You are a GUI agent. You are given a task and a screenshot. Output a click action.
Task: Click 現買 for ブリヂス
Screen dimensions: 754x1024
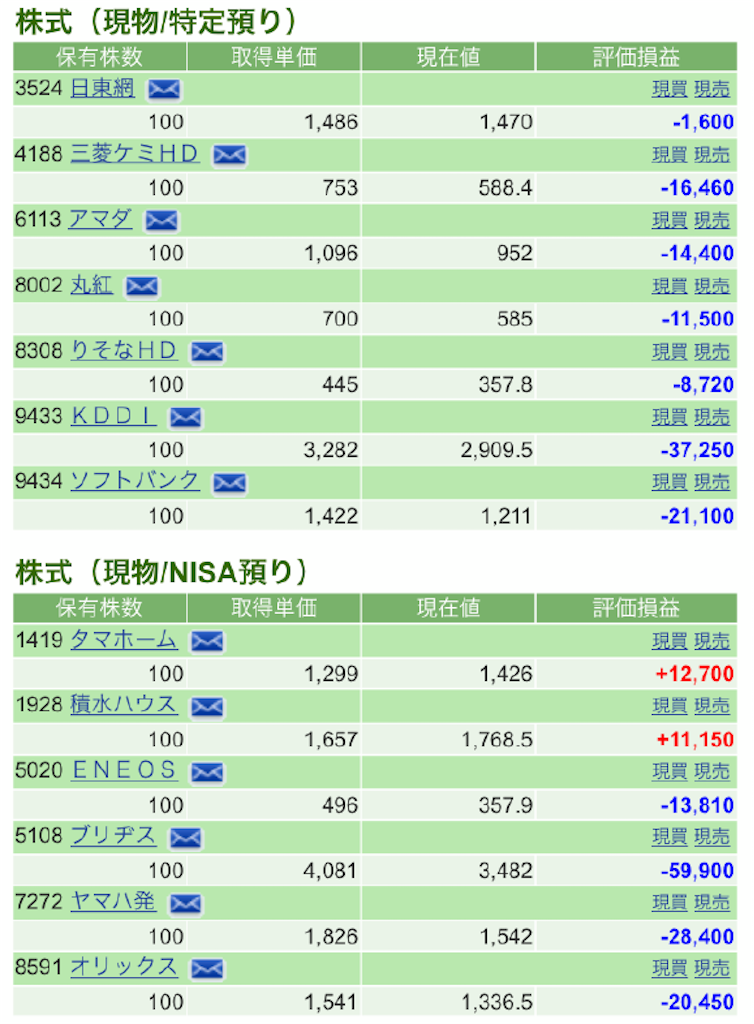pyautogui.click(x=669, y=837)
